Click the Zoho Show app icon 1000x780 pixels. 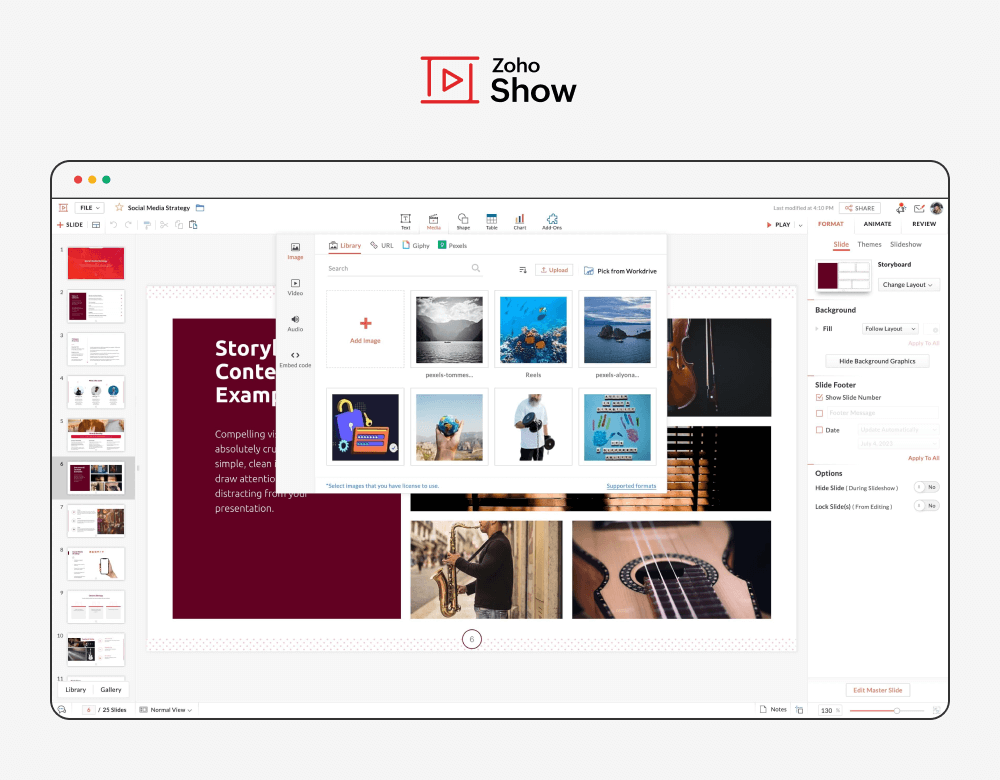(63, 208)
